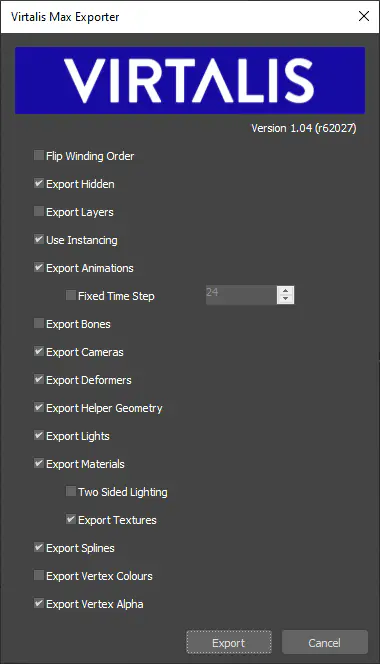Viewport: 380px width, 664px height.
Task: Enable Export Vertex Colours
Action: [x=39, y=575]
